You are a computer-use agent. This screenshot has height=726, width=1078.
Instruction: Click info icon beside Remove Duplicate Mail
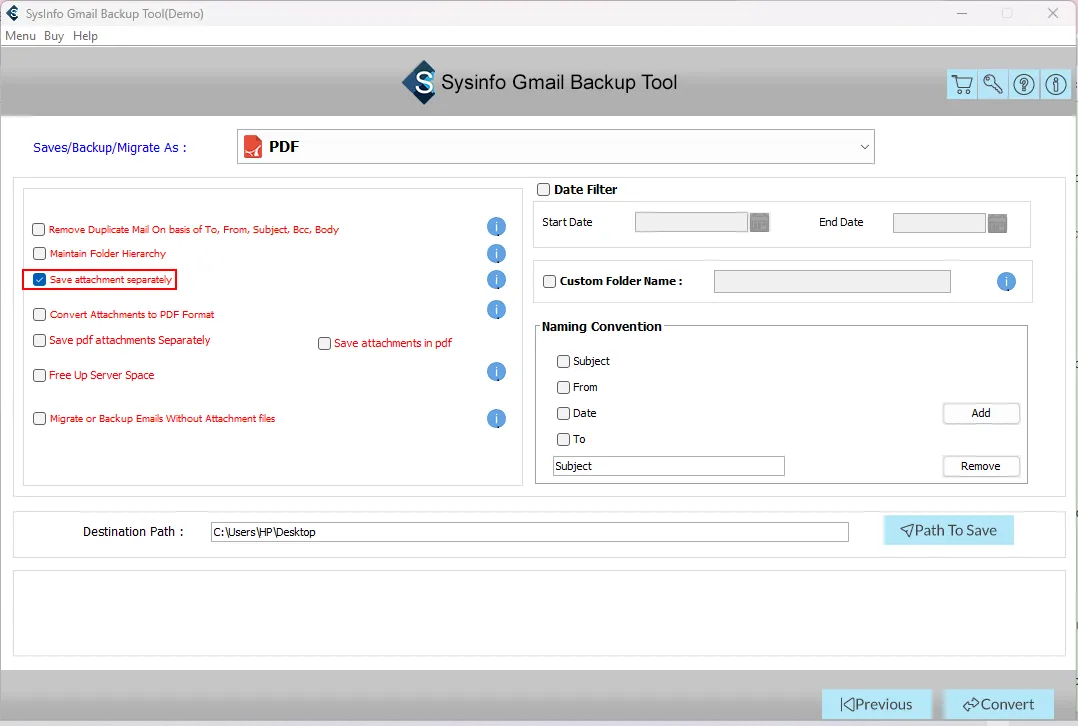(496, 227)
